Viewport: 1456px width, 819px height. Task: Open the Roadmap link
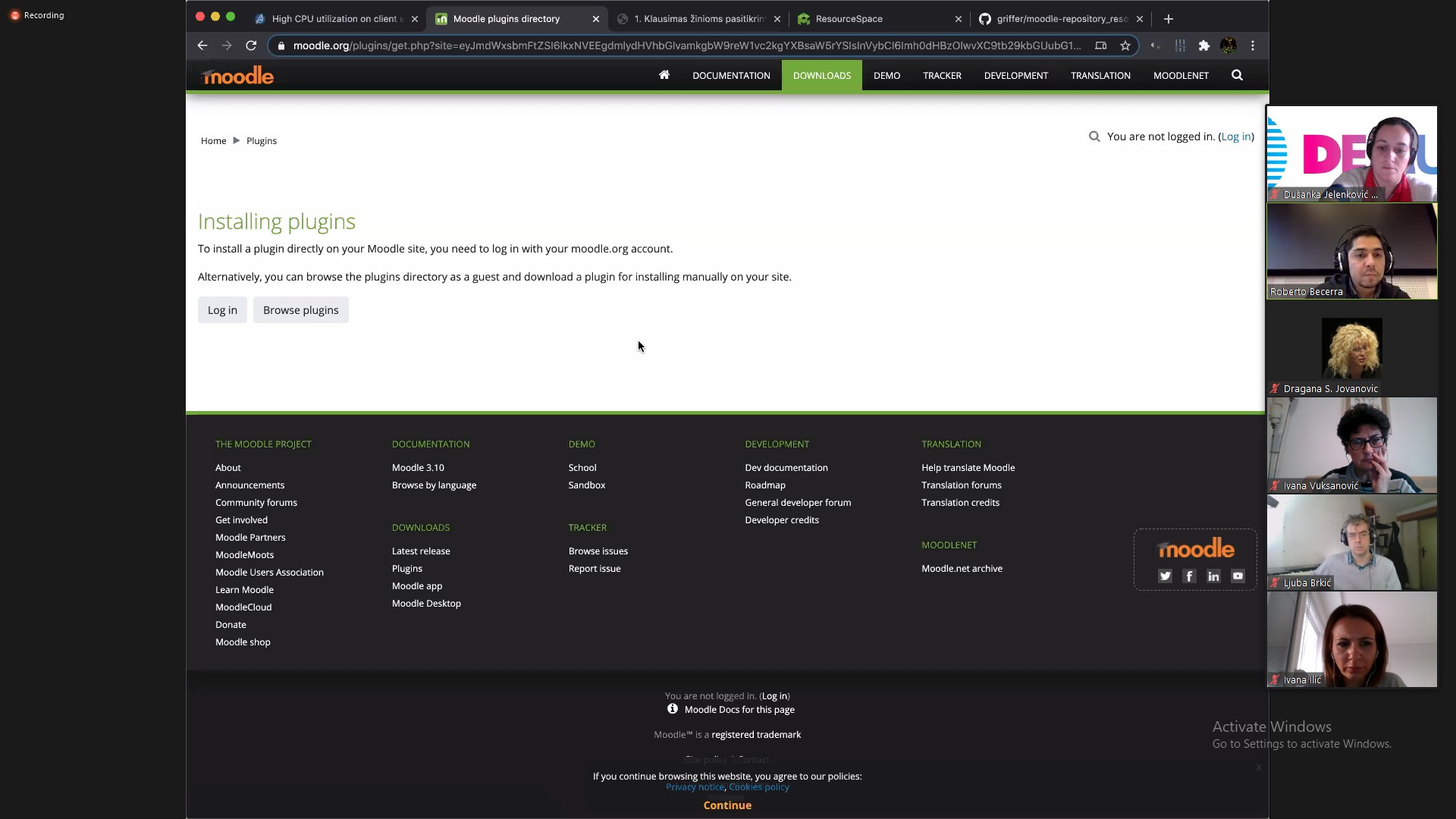(765, 485)
